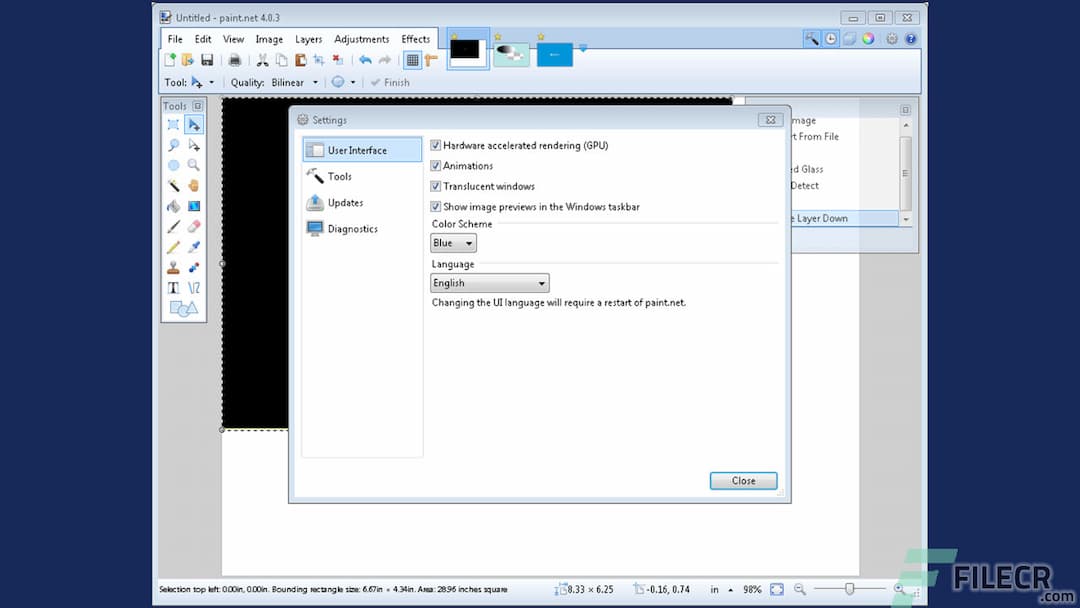Image resolution: width=1080 pixels, height=608 pixels.
Task: Open the Color Scheme dropdown showing Blue
Action: pyautogui.click(x=452, y=242)
